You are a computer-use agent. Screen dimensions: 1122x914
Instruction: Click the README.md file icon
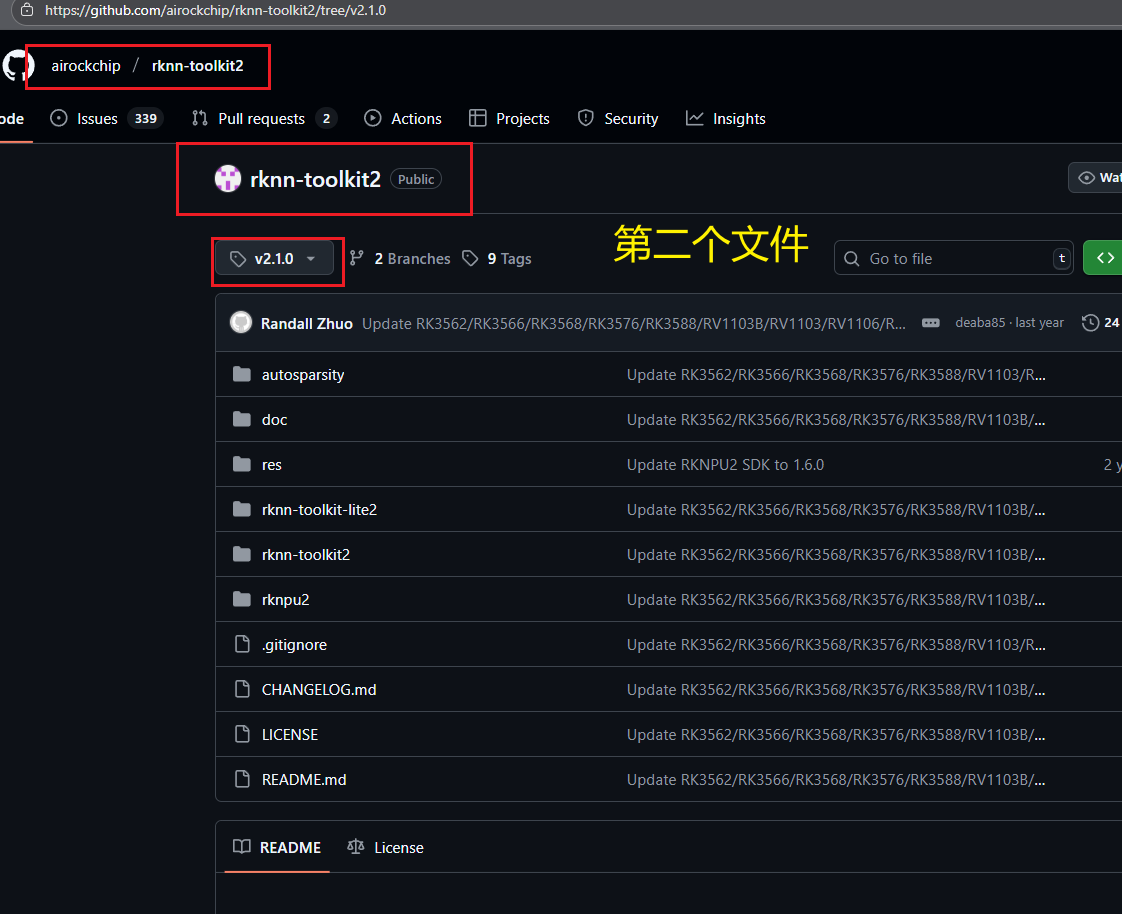(x=243, y=779)
